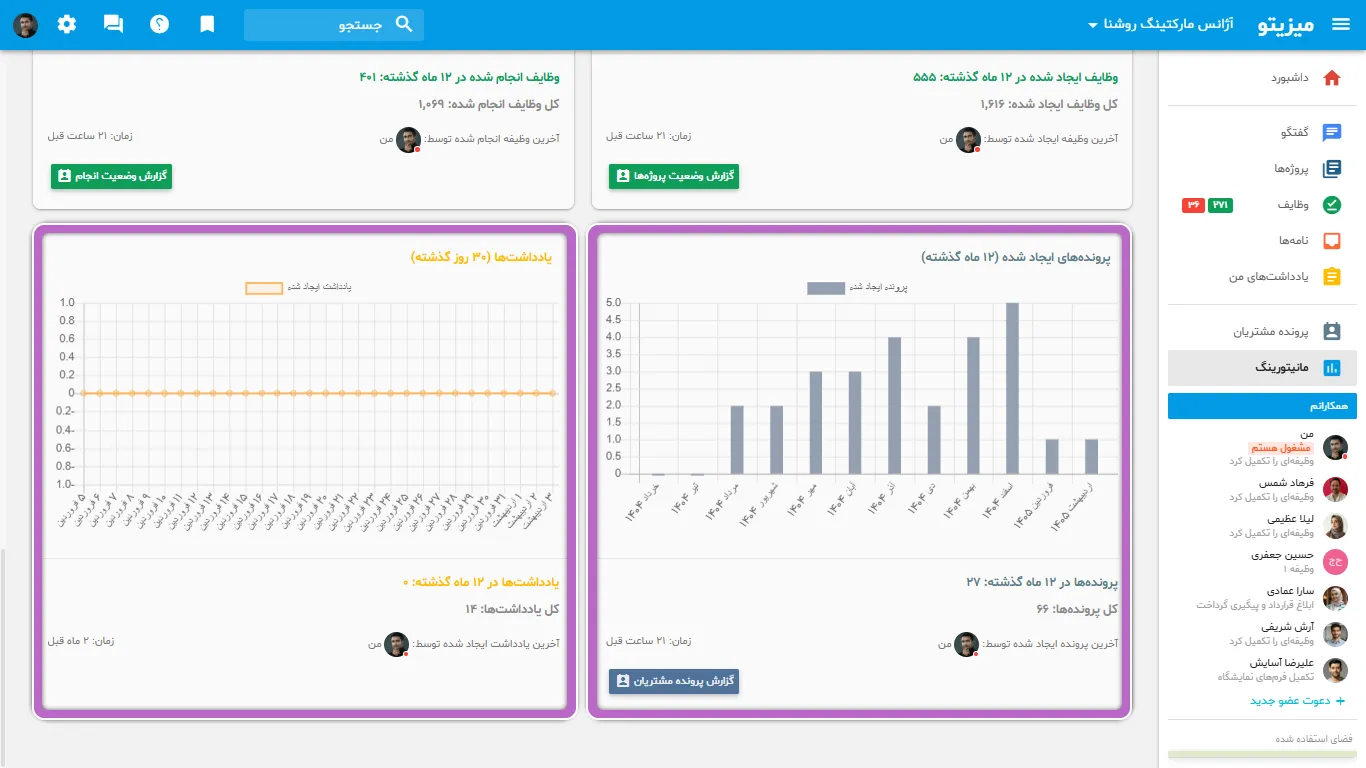Screen dimensions: 1366x768
Task: Click the help question mark icon
Action: click(160, 24)
